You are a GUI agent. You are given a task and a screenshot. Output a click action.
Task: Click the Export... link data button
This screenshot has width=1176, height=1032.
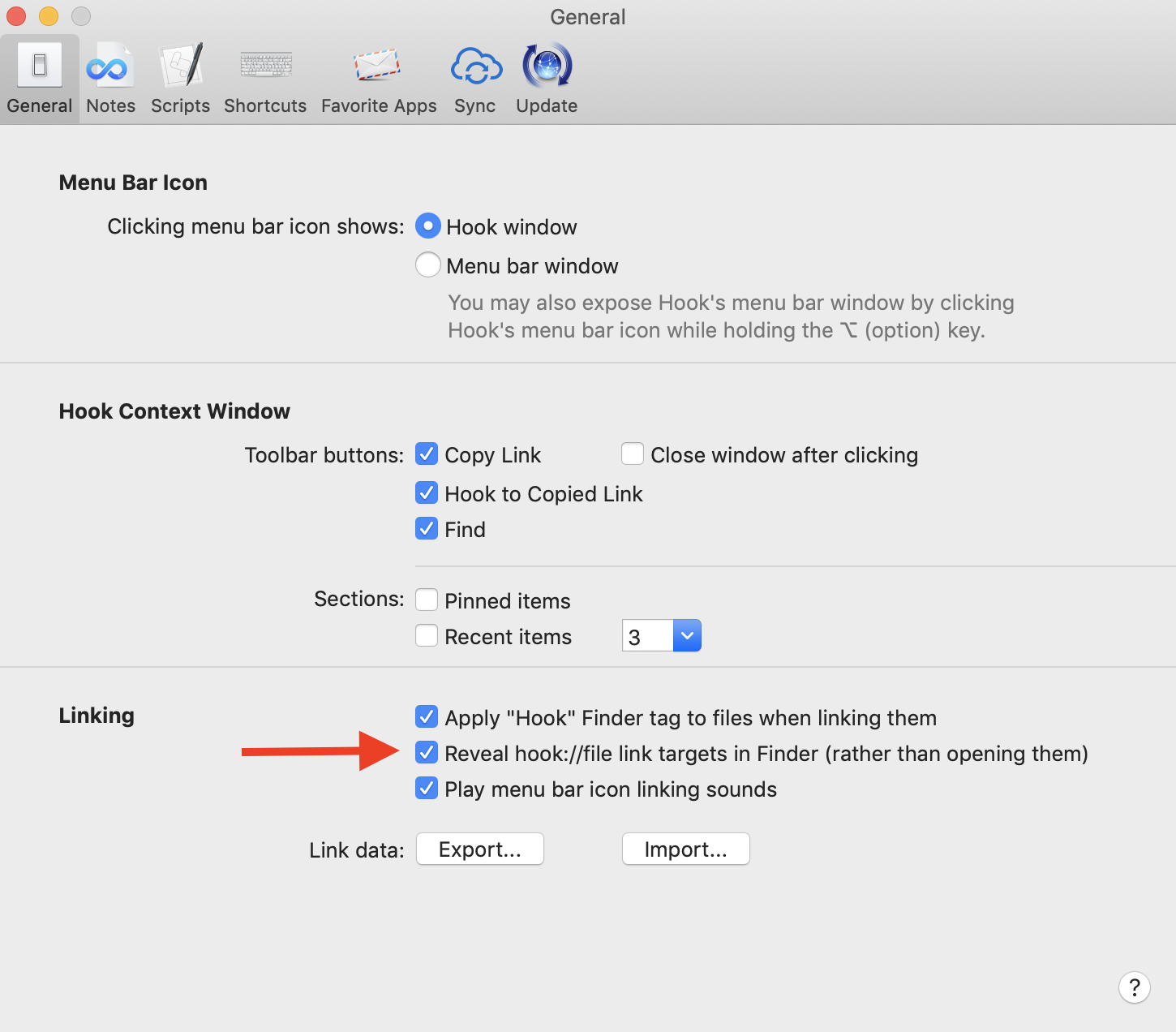pyautogui.click(x=480, y=849)
